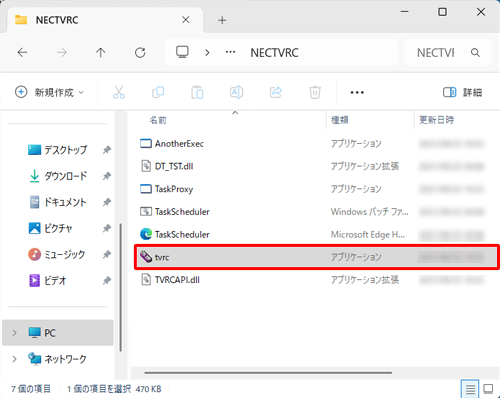This screenshot has height=398, width=500.
Task: Expand the PC tree node chevron
Action: tap(14, 333)
